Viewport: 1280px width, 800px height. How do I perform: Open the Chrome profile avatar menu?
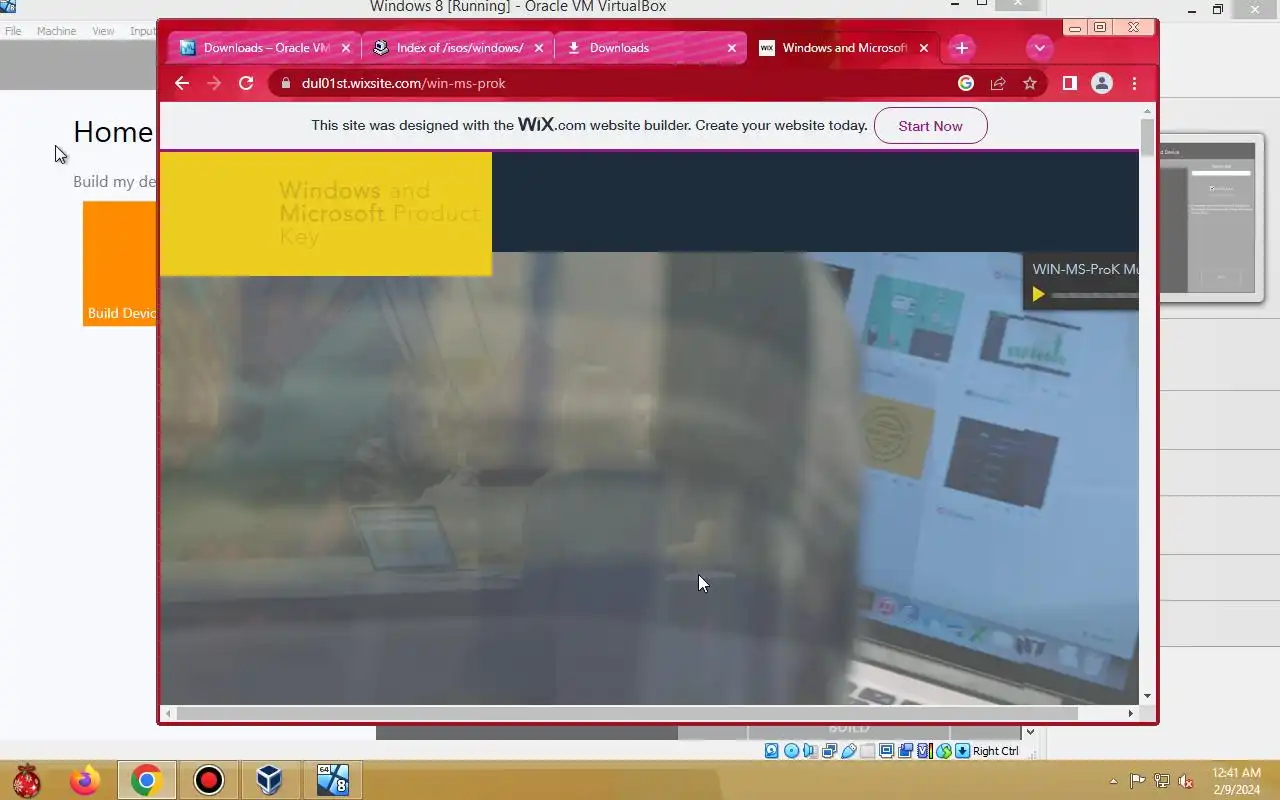point(1102,84)
